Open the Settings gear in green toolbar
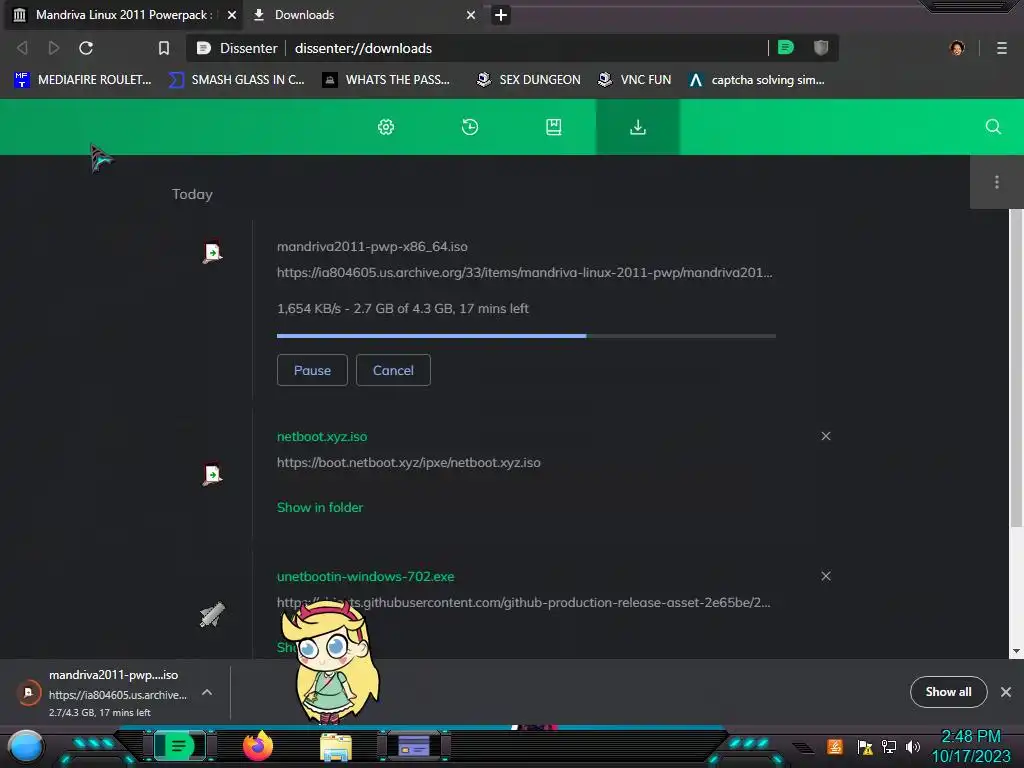This screenshot has width=1024, height=768. click(x=386, y=127)
